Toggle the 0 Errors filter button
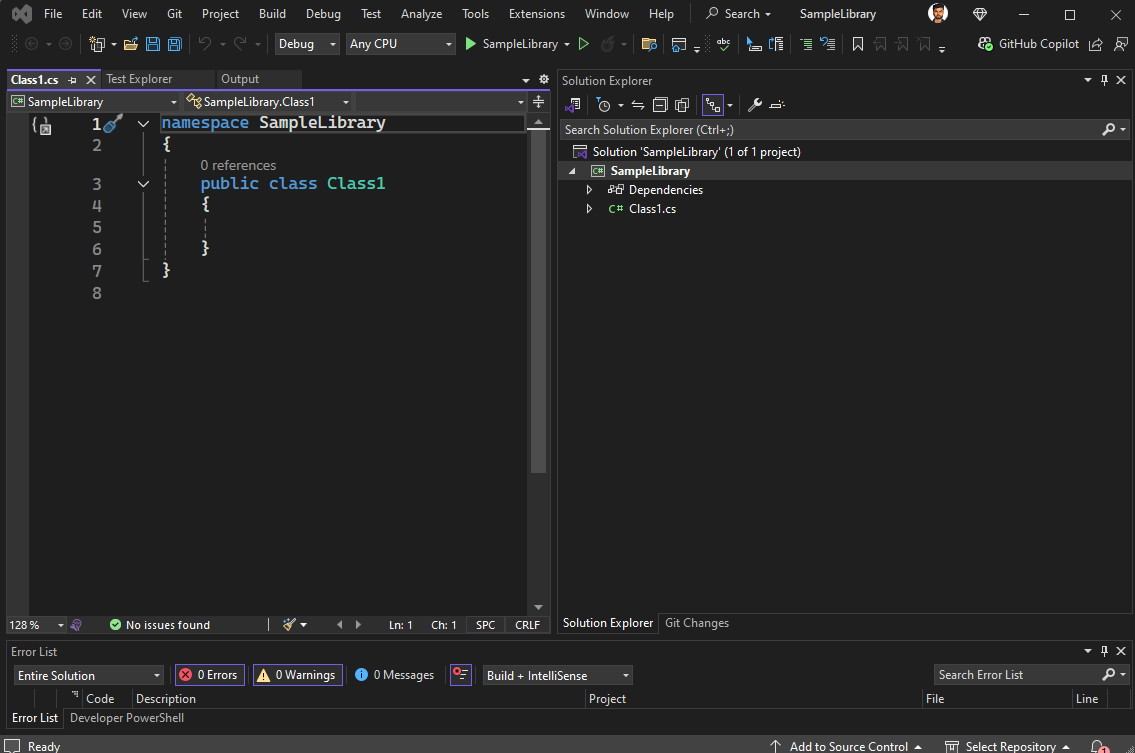 (210, 675)
